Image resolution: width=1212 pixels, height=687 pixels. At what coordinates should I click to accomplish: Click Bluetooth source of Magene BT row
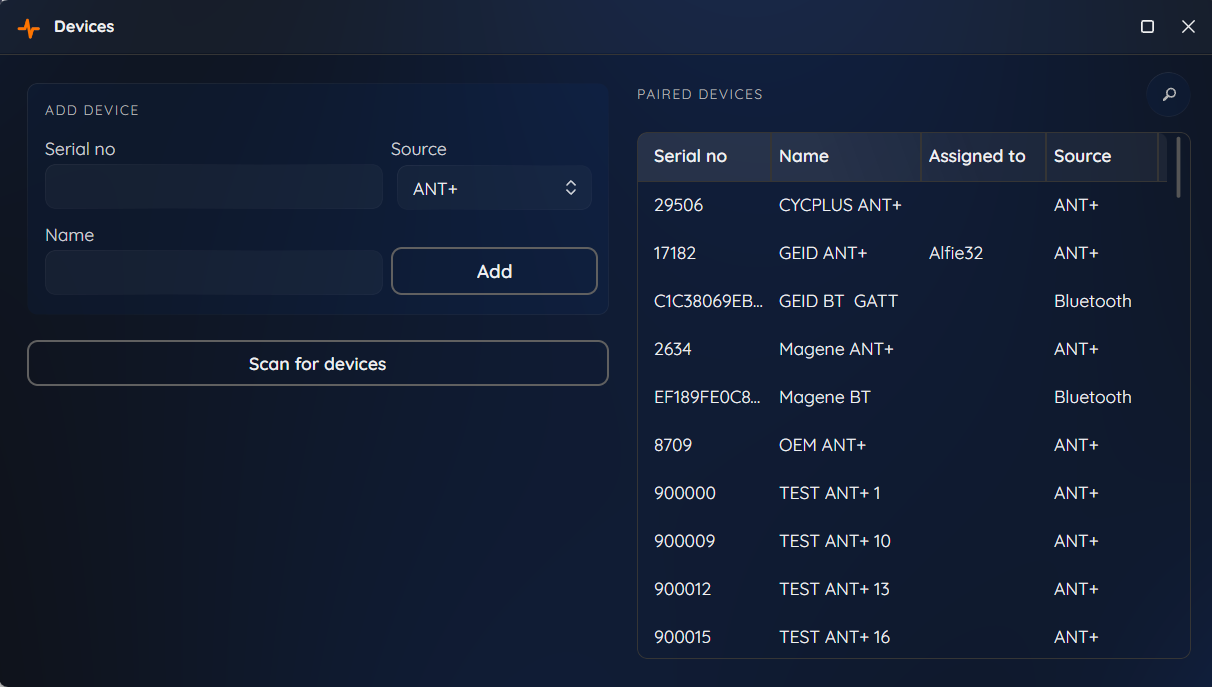coord(1093,397)
